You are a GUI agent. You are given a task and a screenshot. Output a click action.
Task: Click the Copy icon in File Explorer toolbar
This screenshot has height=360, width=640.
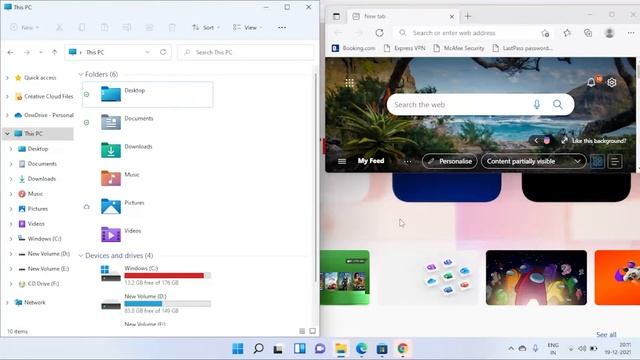coord(82,28)
